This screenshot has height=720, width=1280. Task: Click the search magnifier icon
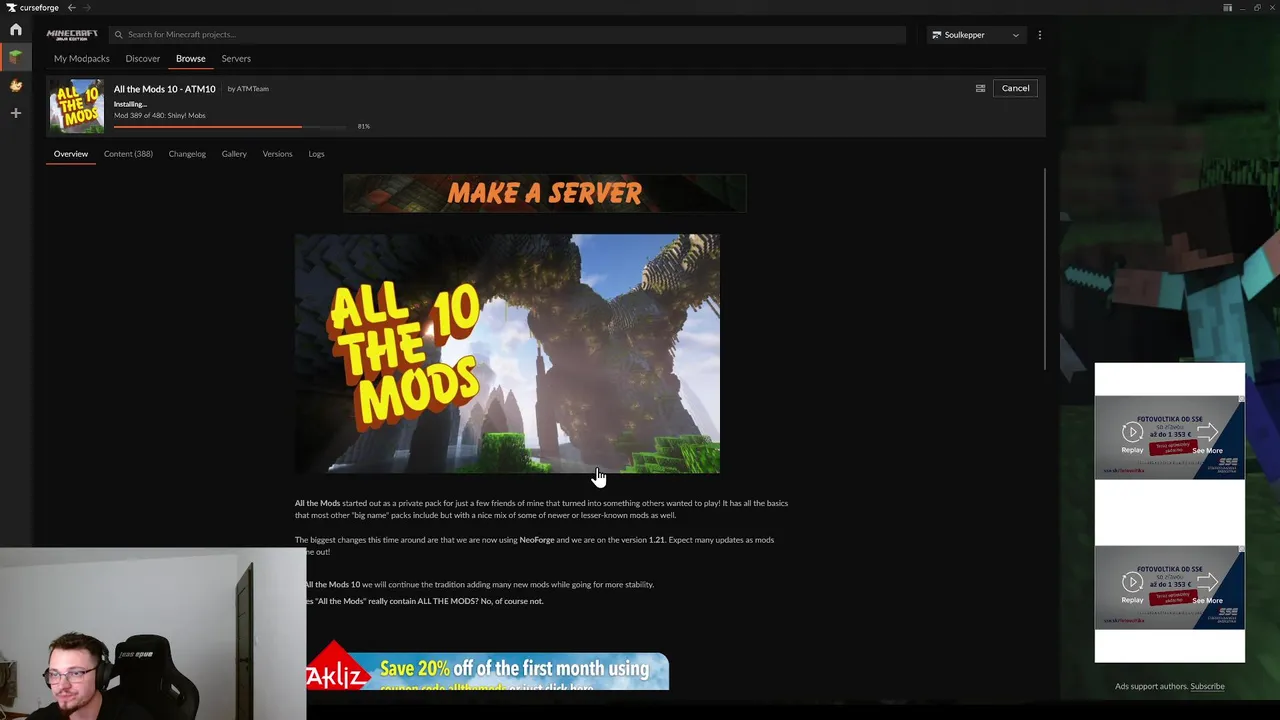pos(118,34)
